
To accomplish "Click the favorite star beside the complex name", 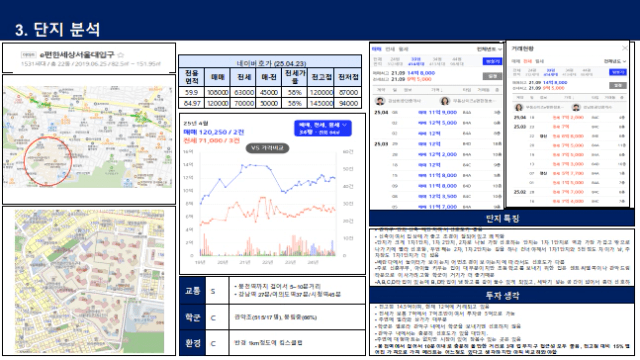I will coord(120,55).
